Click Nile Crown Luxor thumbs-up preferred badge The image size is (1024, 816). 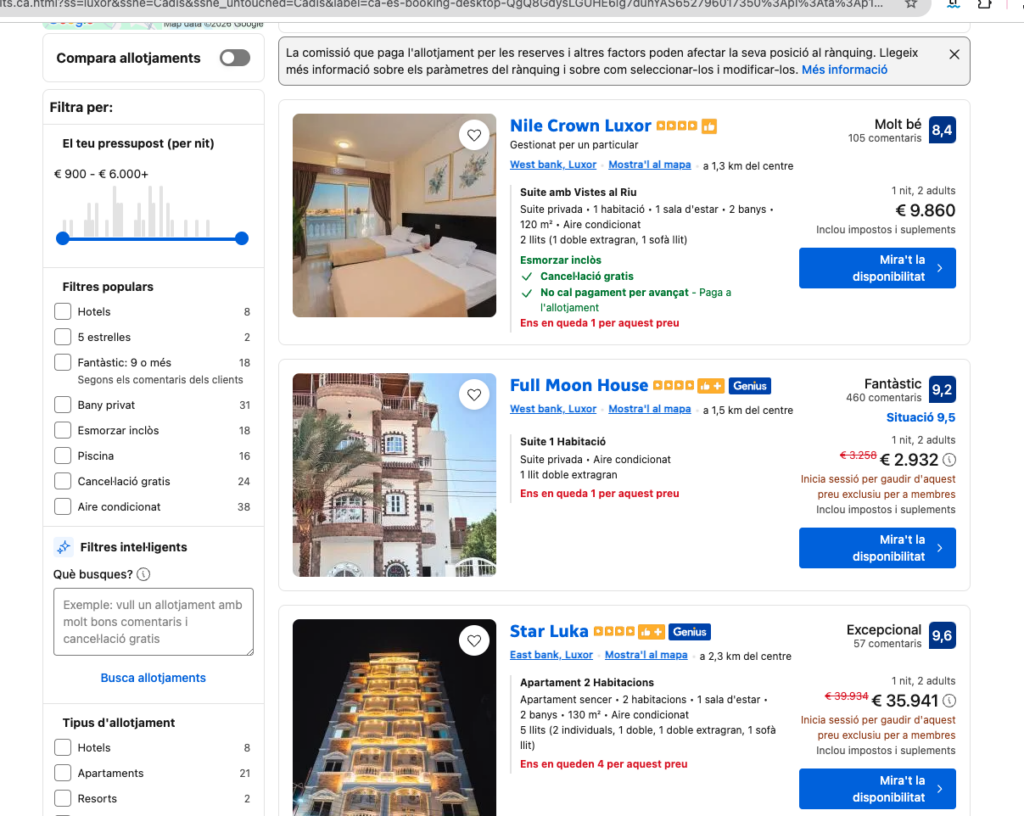[709, 126]
